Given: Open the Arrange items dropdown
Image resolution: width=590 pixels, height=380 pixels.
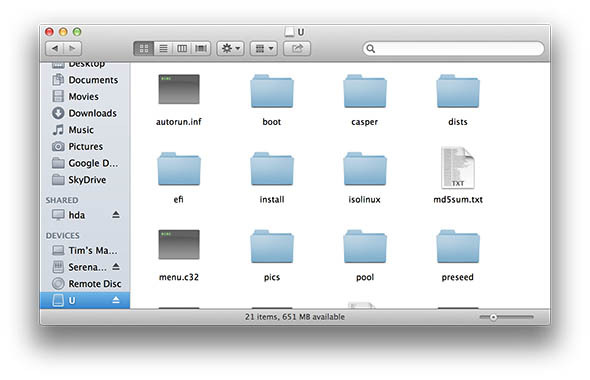Looking at the screenshot, I should (x=264, y=49).
